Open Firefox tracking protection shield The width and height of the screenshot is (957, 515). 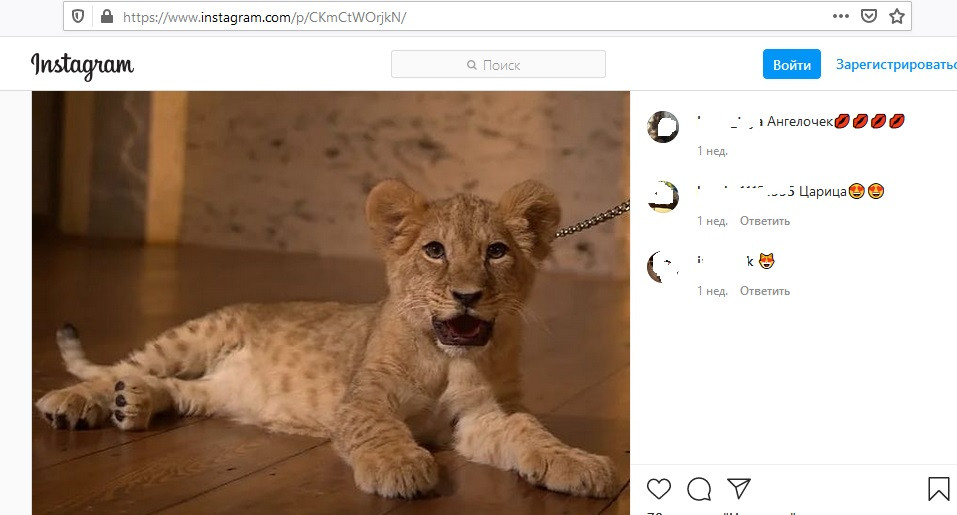tap(79, 17)
